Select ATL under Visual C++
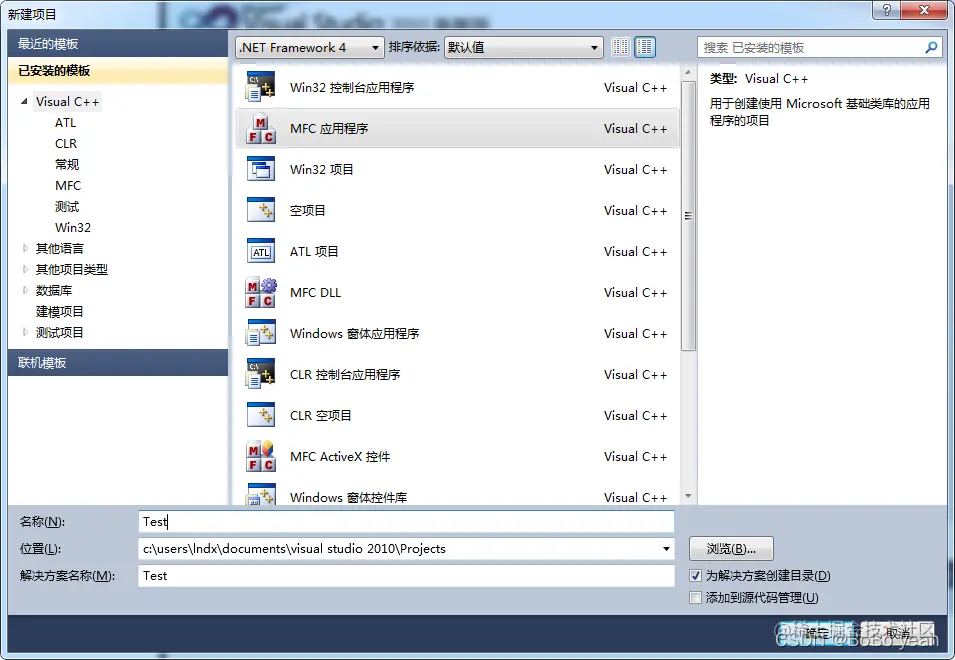The height and width of the screenshot is (660, 955). click(x=65, y=122)
